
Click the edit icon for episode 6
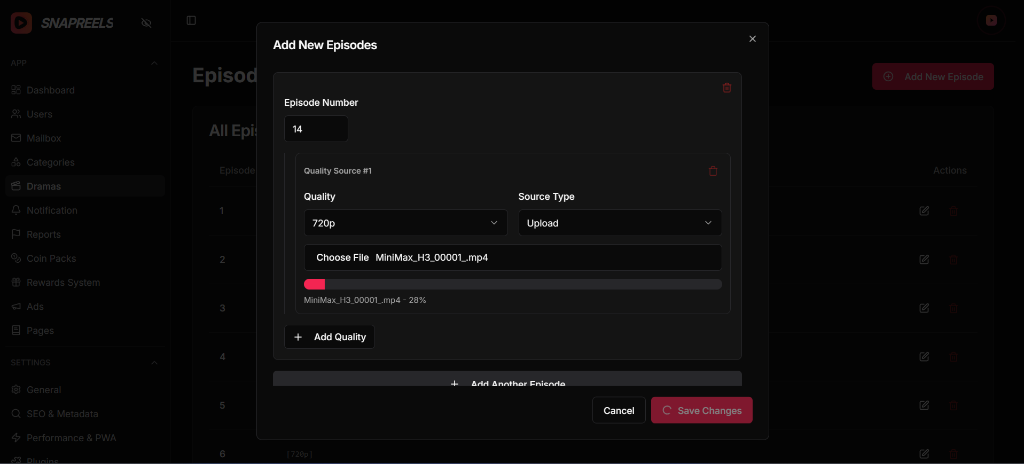[924, 454]
